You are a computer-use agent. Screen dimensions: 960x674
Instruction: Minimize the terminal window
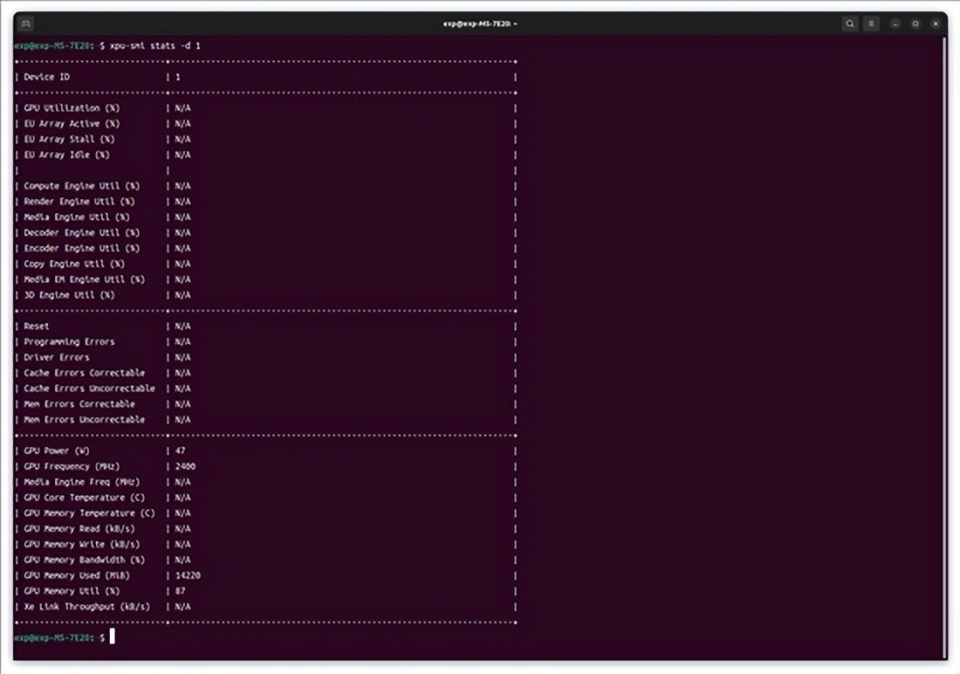pos(895,24)
